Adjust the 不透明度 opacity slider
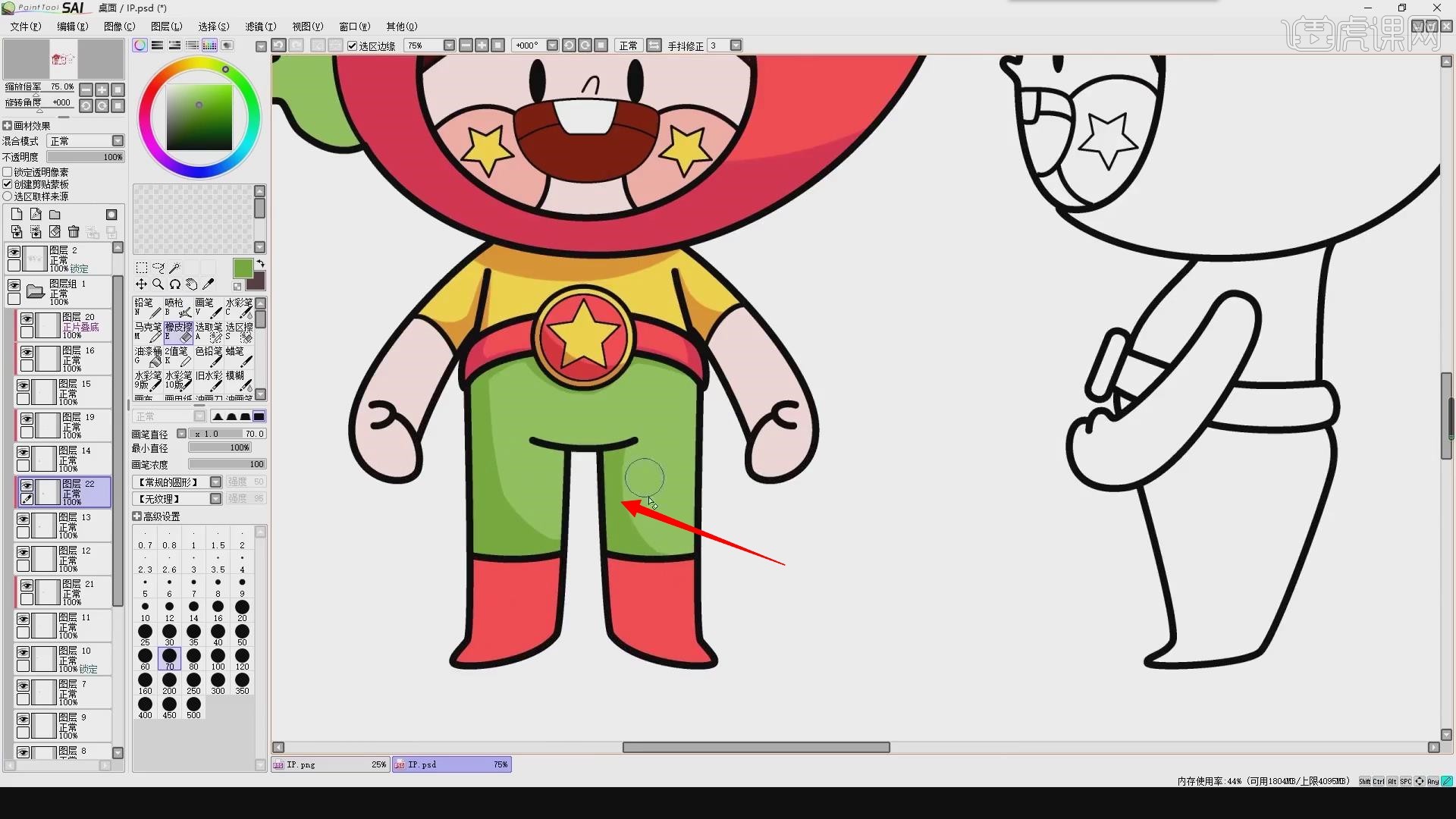1456x819 pixels. 85,157
